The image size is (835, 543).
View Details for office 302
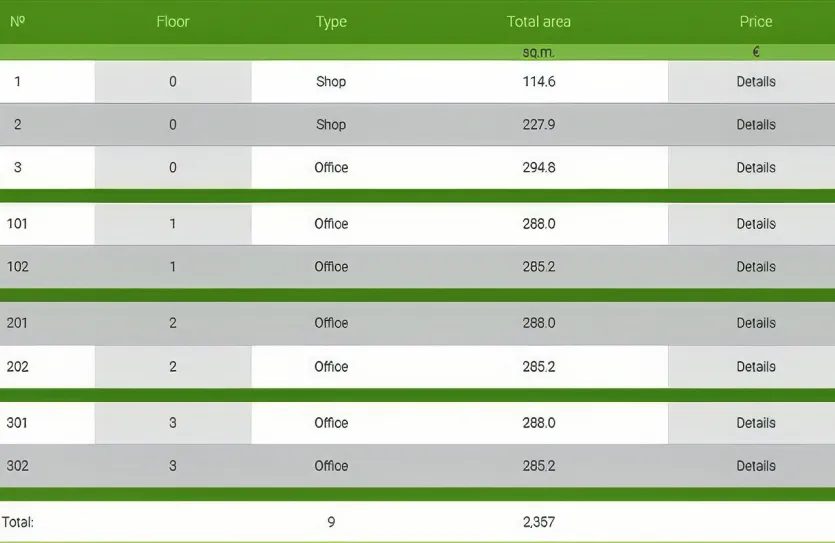(x=755, y=466)
